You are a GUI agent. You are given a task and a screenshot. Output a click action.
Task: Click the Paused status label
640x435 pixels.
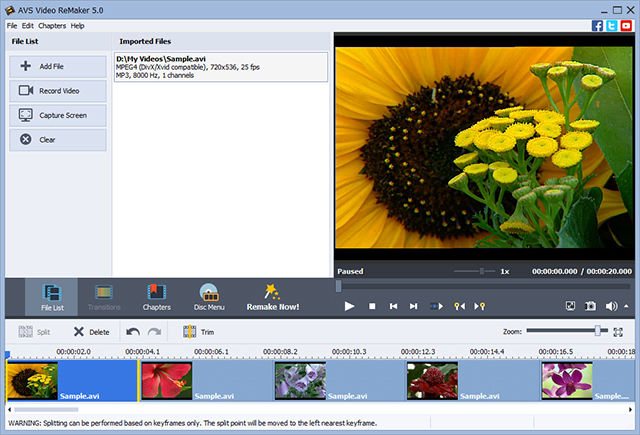click(350, 271)
